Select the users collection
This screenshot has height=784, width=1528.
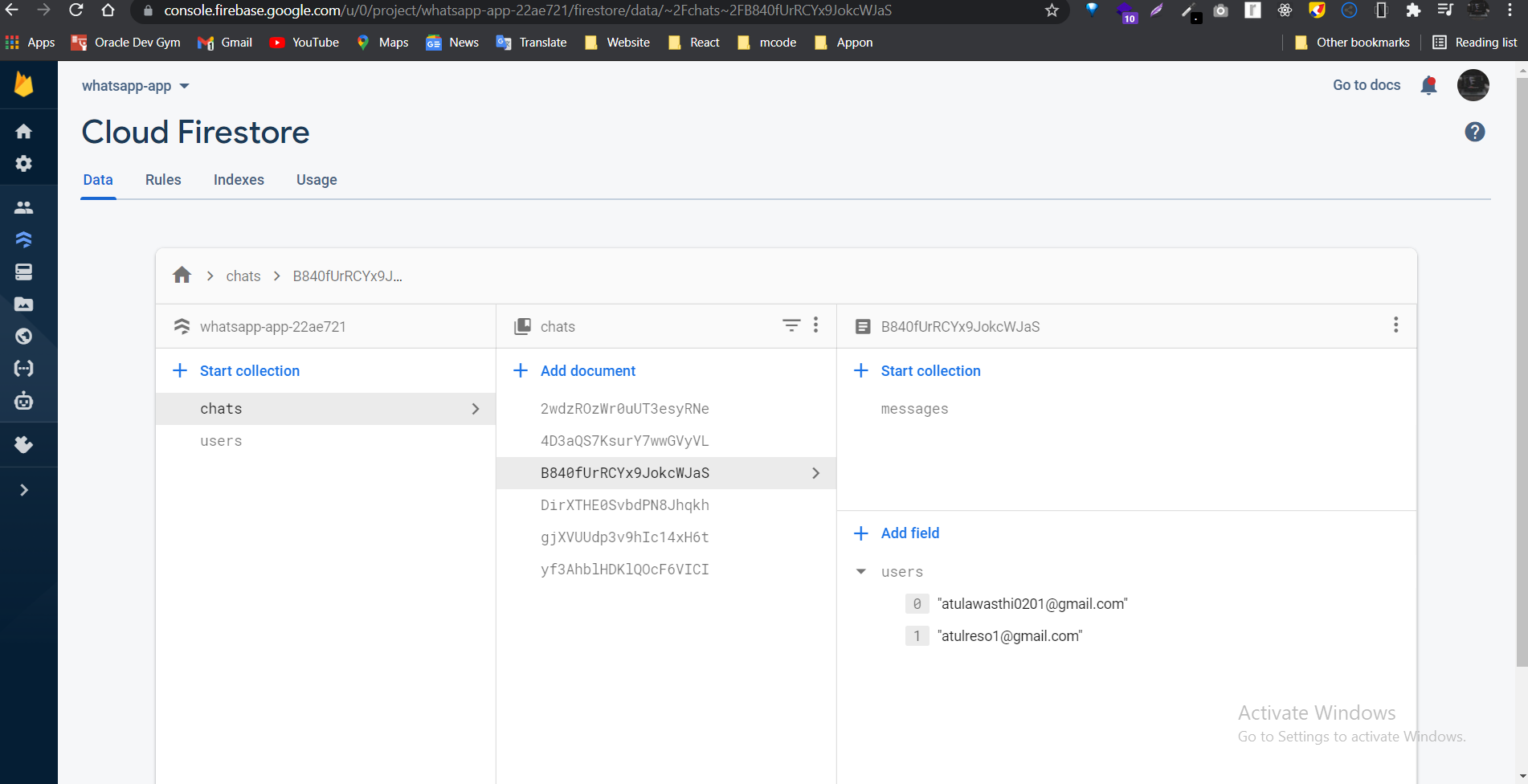325,441
